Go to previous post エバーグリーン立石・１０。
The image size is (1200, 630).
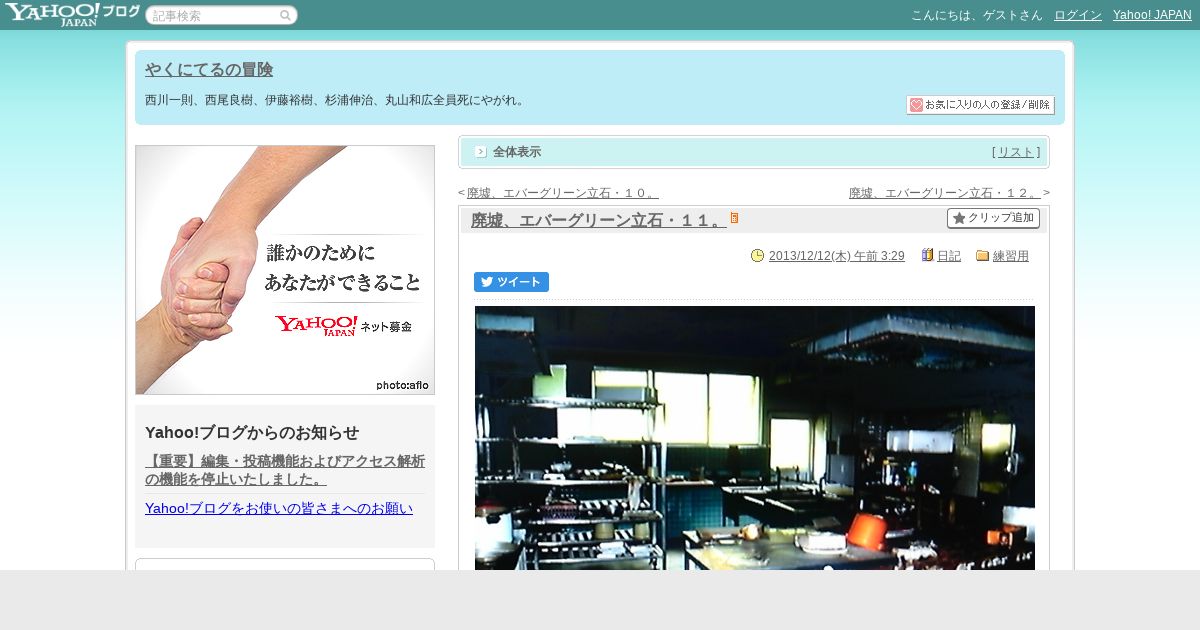pos(562,193)
